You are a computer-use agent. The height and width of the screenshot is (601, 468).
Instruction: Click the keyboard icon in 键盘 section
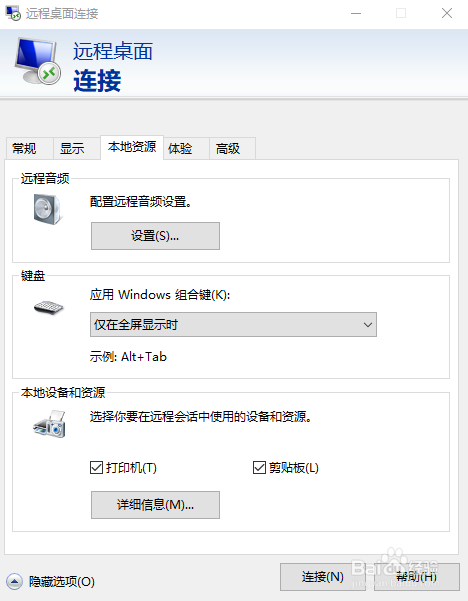(48, 307)
